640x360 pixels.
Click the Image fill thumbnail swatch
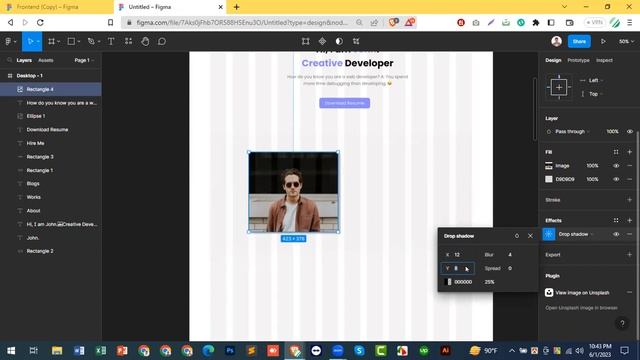549,166
